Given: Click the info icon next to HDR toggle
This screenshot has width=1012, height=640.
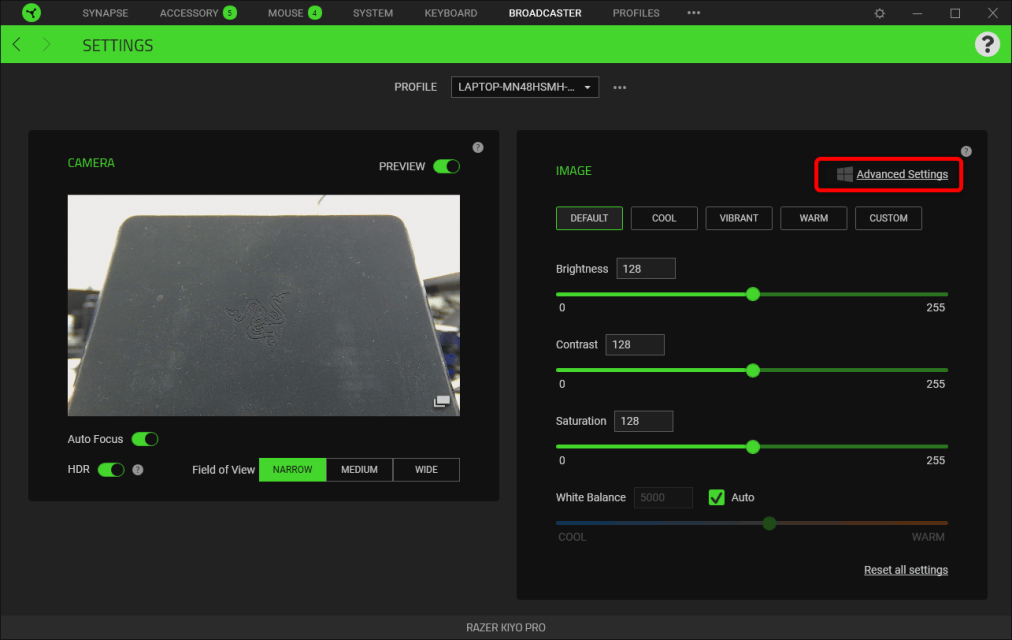Looking at the screenshot, I should point(137,469).
